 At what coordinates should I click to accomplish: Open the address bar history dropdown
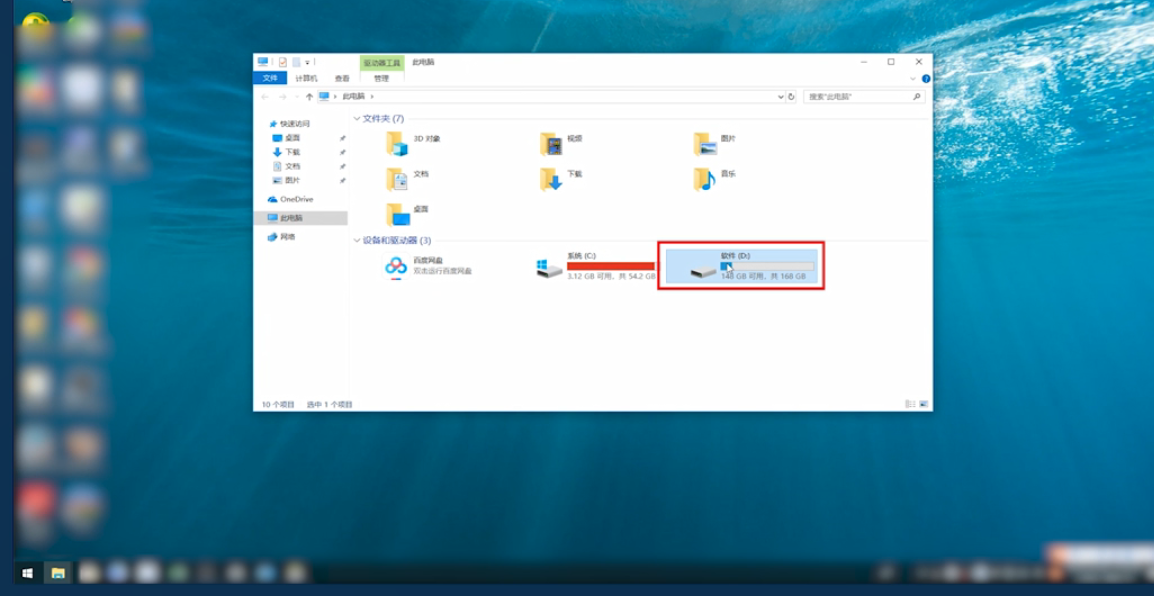pos(780,97)
